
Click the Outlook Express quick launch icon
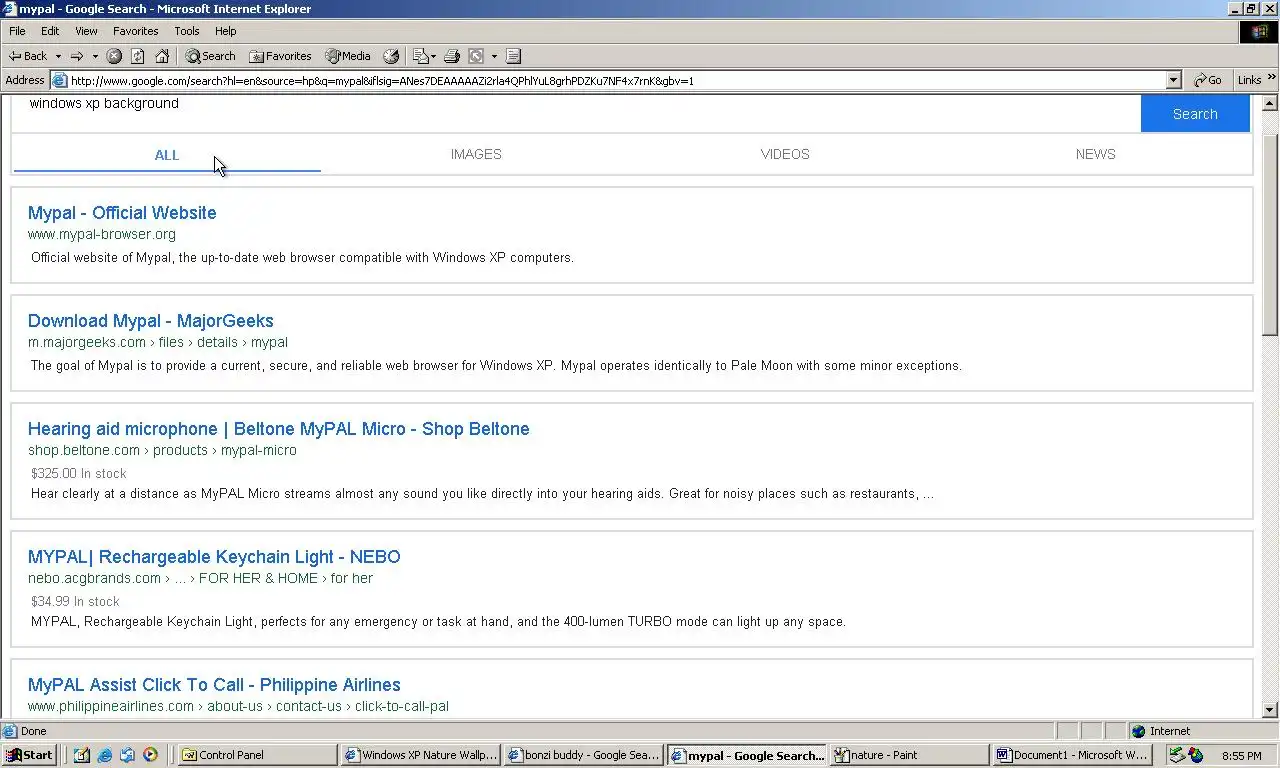click(127, 755)
